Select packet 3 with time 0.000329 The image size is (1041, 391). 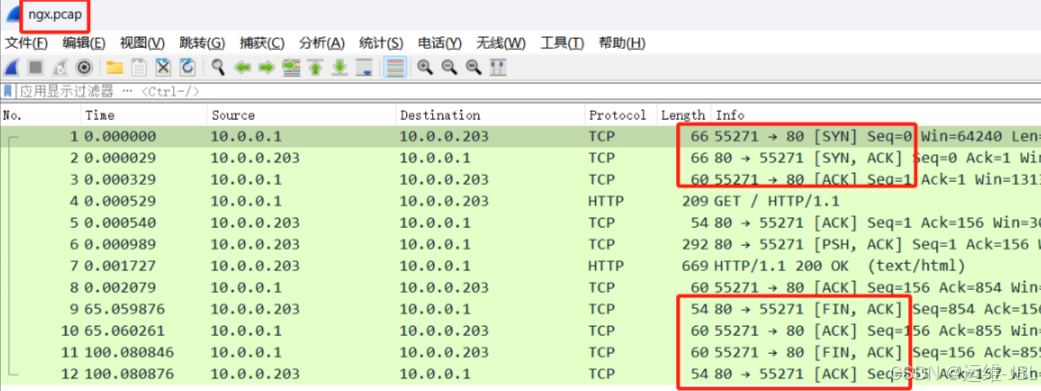(x=520, y=179)
